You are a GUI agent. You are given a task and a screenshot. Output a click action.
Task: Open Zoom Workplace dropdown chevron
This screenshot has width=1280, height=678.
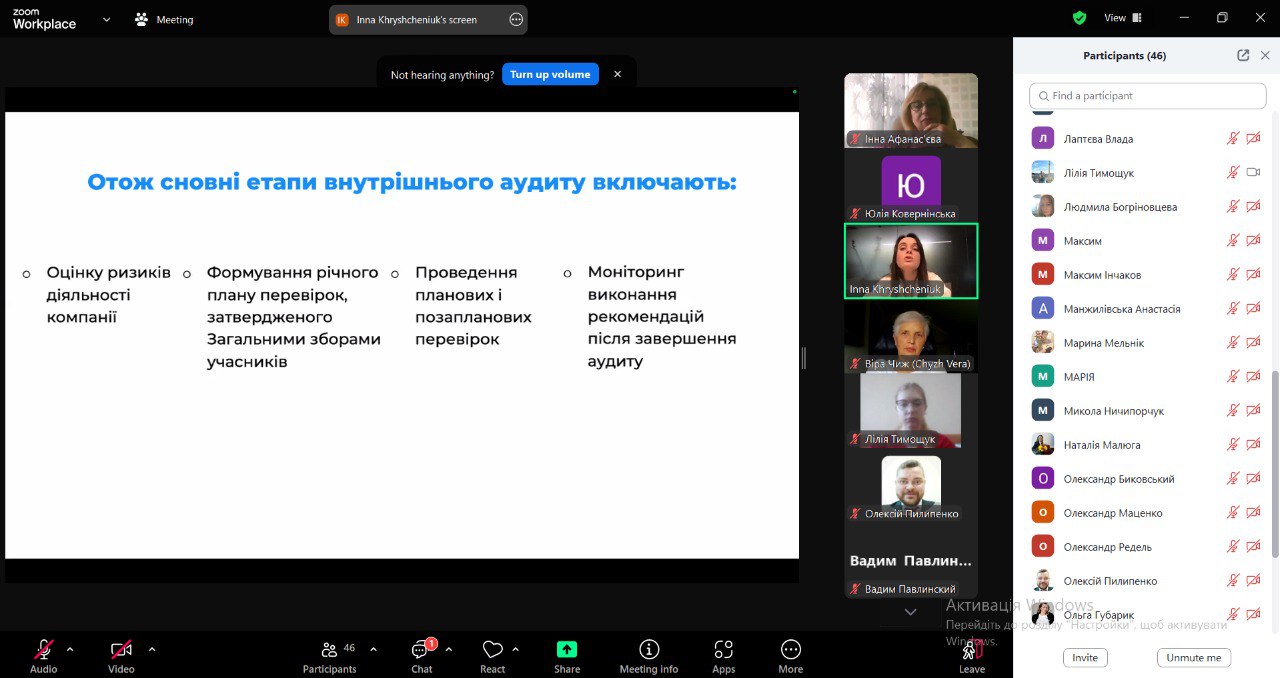point(106,19)
